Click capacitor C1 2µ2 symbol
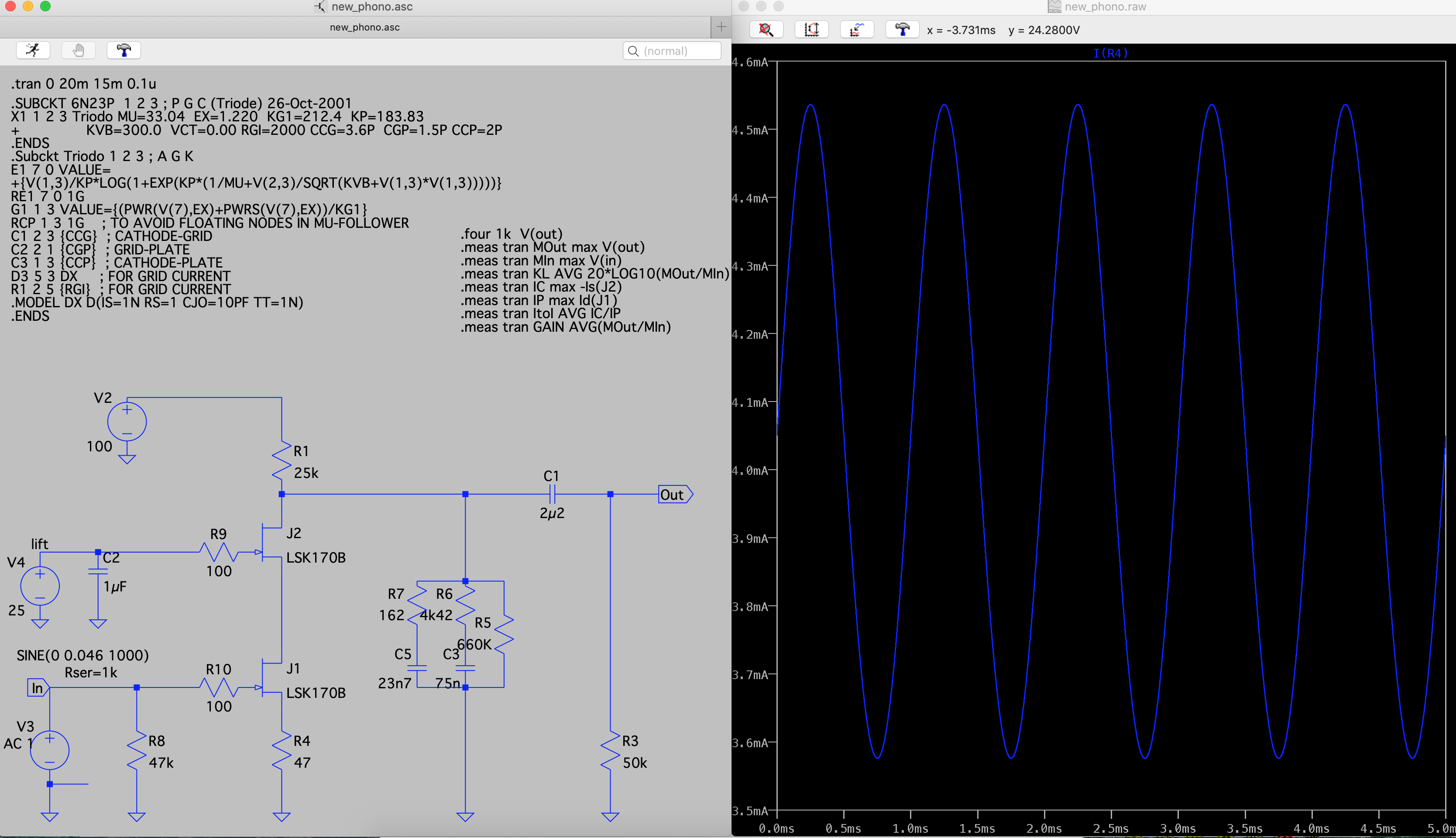 (552, 494)
